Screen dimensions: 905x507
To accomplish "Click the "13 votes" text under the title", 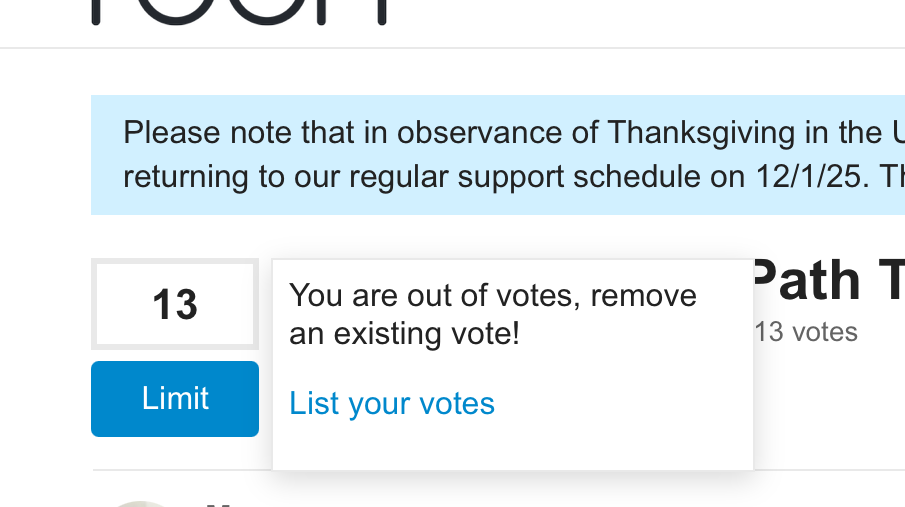I will [x=806, y=332].
